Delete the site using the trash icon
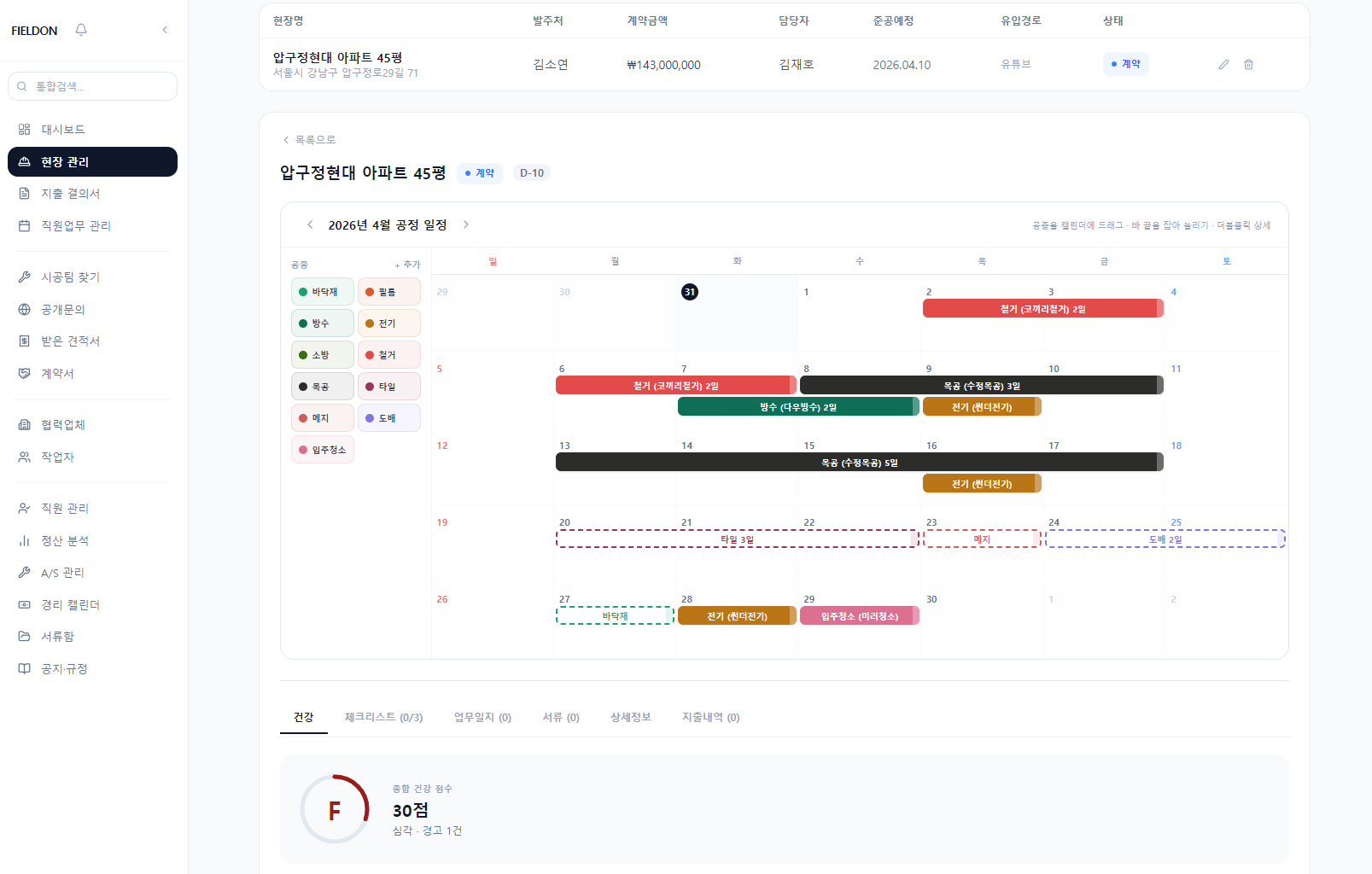 (1248, 64)
